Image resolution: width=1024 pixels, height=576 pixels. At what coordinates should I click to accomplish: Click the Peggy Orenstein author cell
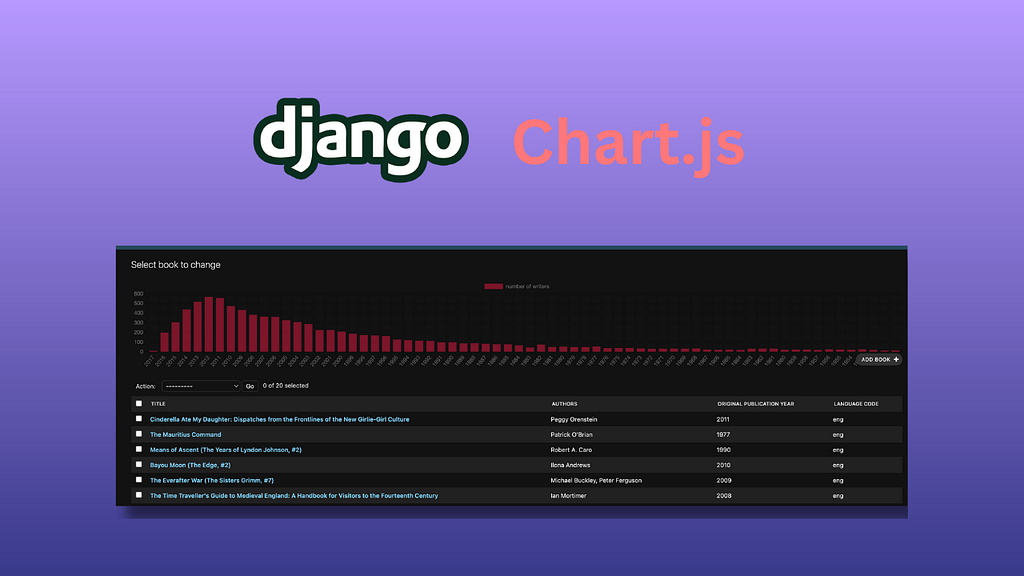[x=573, y=419]
